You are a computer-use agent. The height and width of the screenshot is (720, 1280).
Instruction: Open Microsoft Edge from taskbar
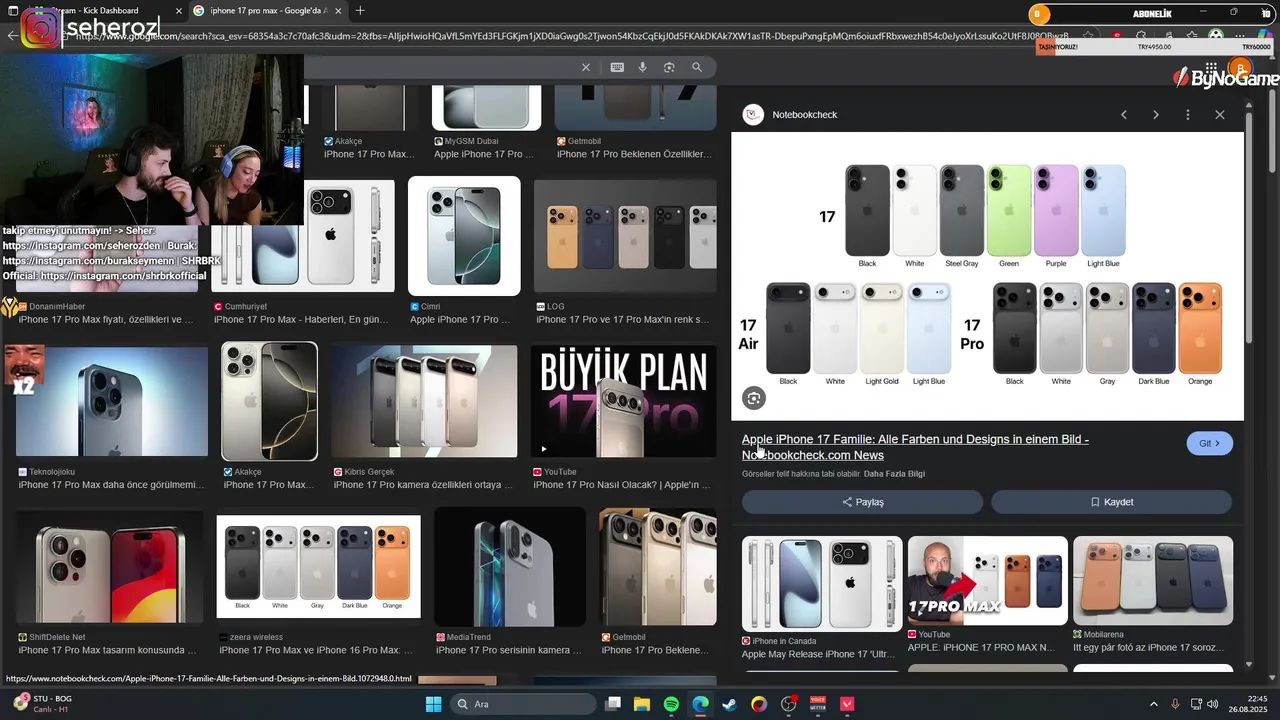coord(701,704)
